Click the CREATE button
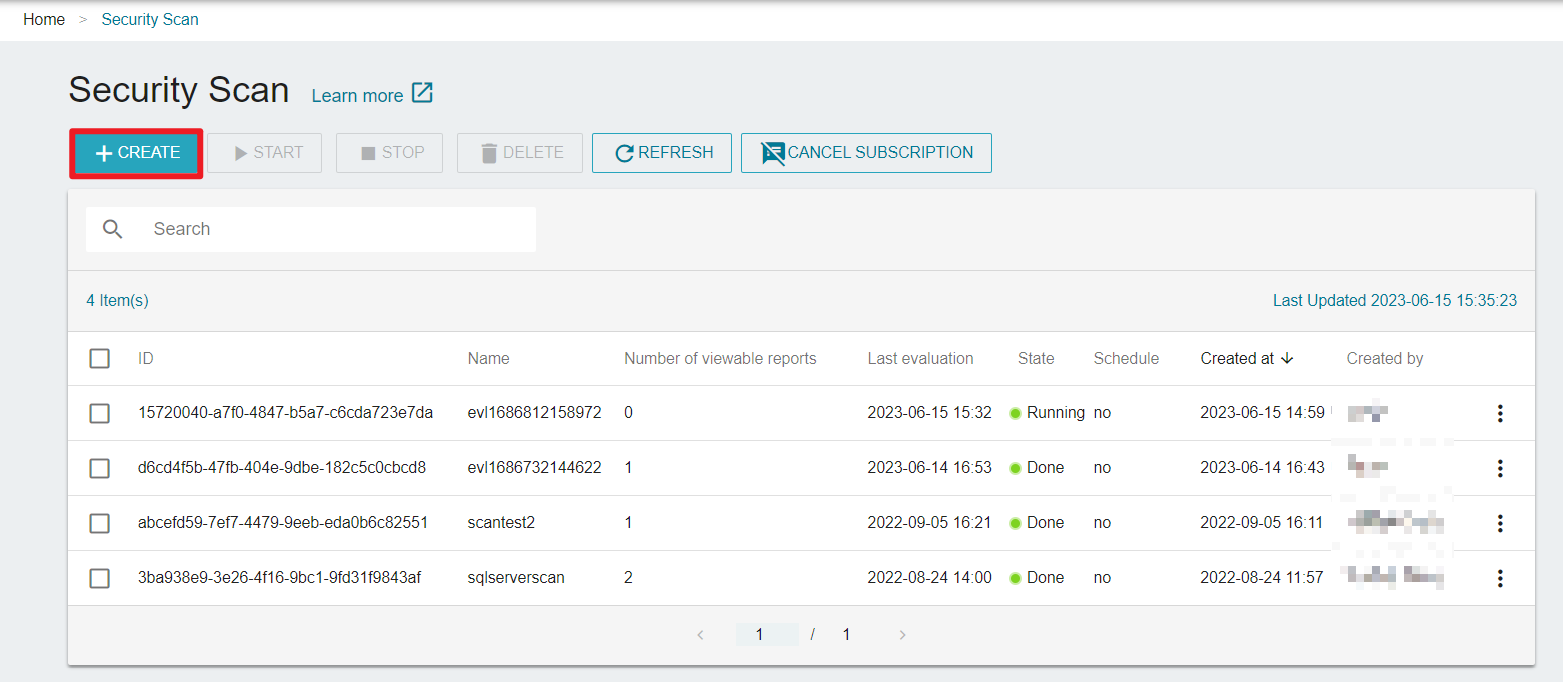1563x682 pixels. pyautogui.click(x=137, y=153)
